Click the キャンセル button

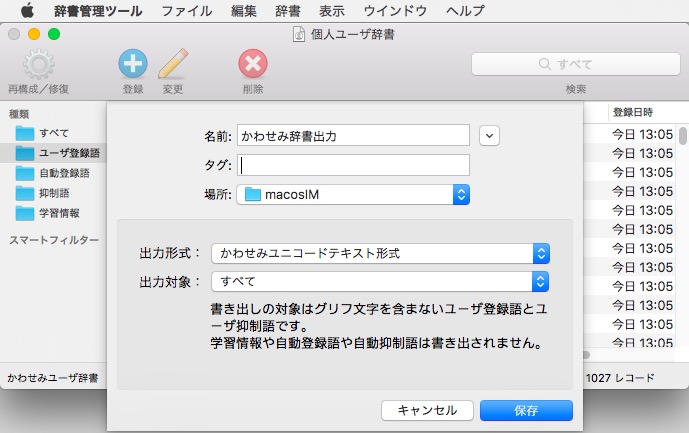point(427,410)
